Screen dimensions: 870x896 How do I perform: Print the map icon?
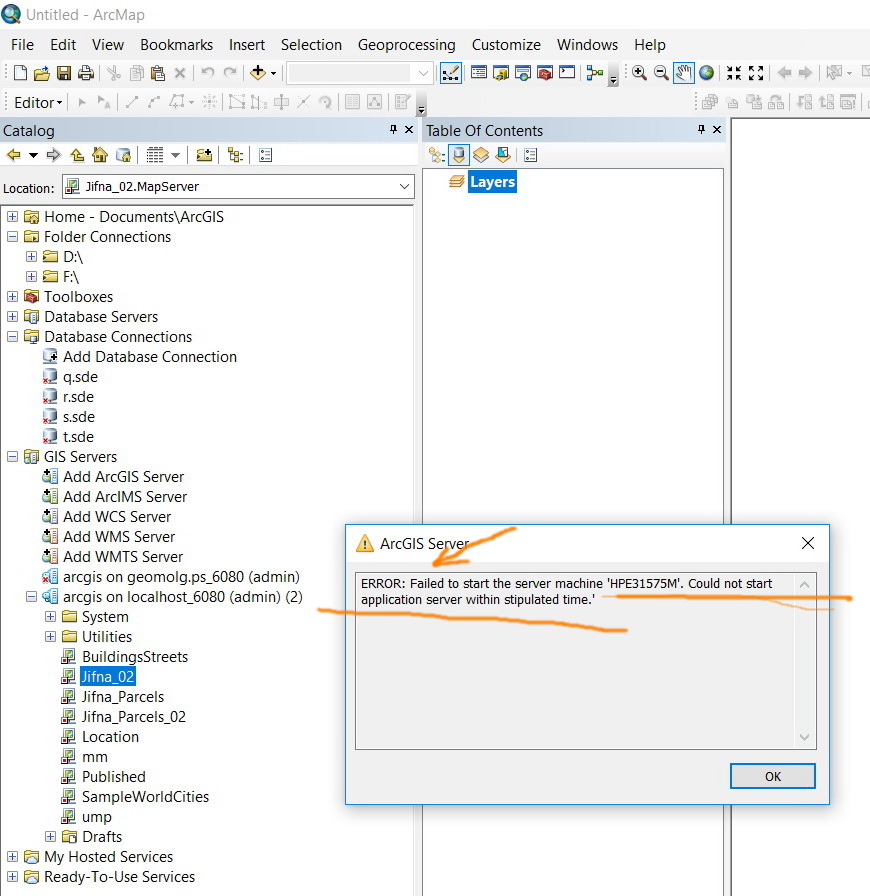[86, 73]
